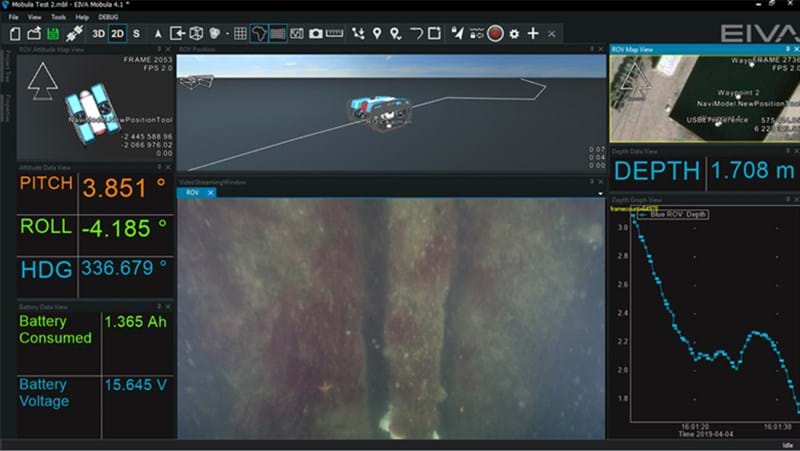Open the color palette dropdown arrow
Viewport: 800px width, 451px height.
point(226,33)
